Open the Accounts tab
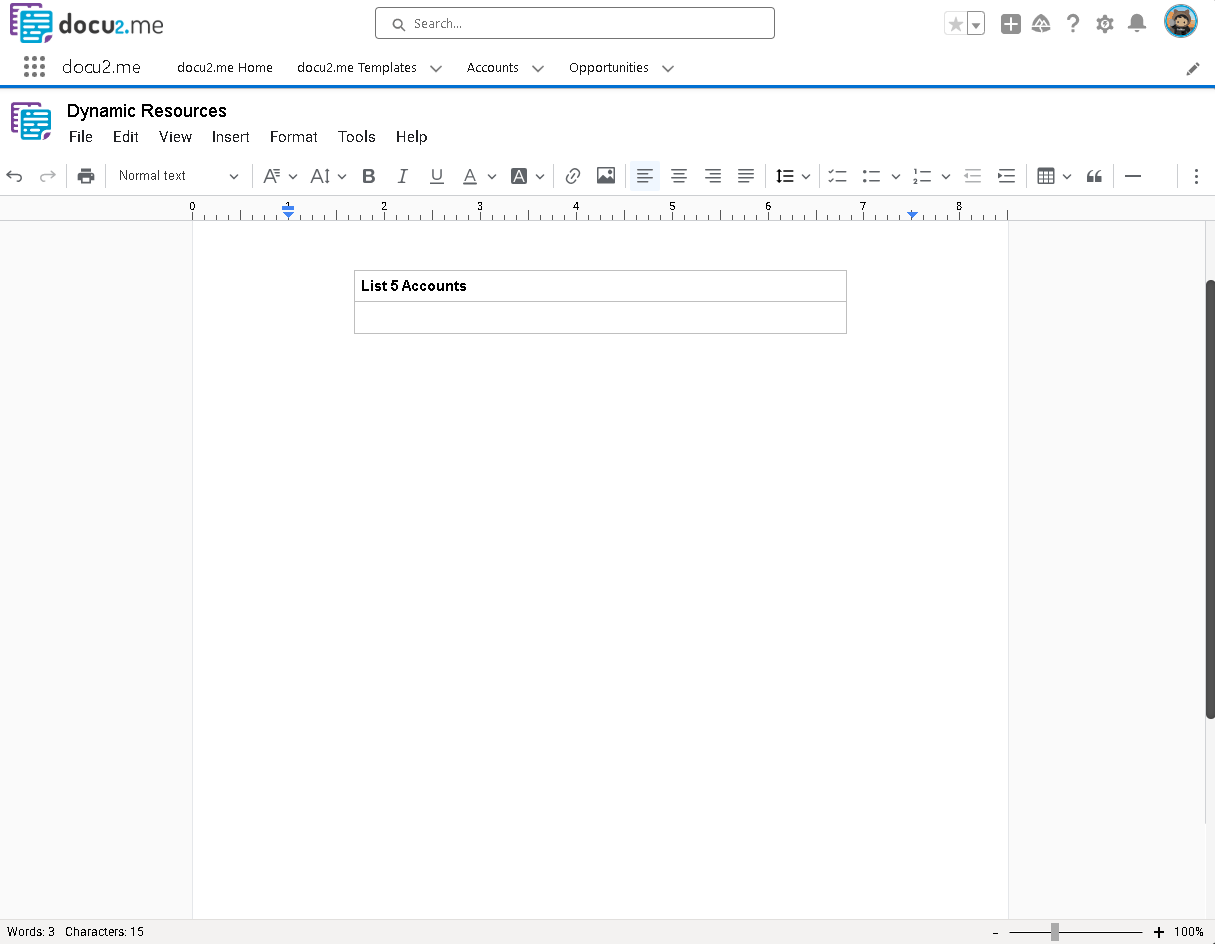This screenshot has height=944, width=1215. (x=493, y=68)
